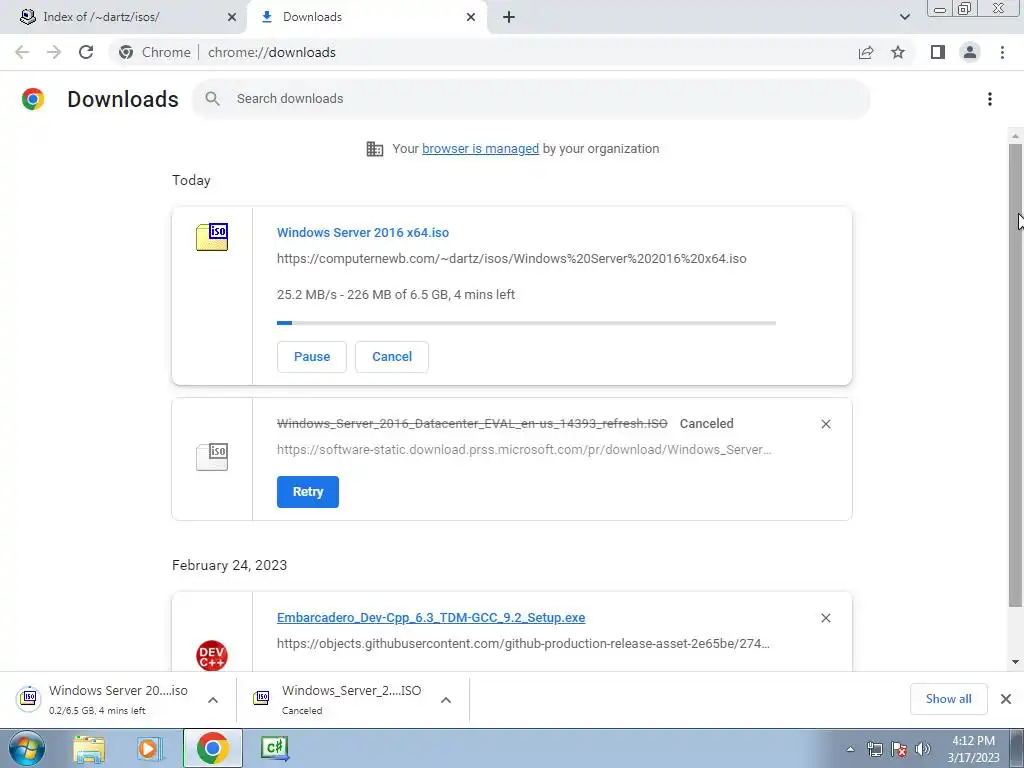Click the page vertical scrollbar thumb
The image size is (1024, 768).
[x=1015, y=376]
